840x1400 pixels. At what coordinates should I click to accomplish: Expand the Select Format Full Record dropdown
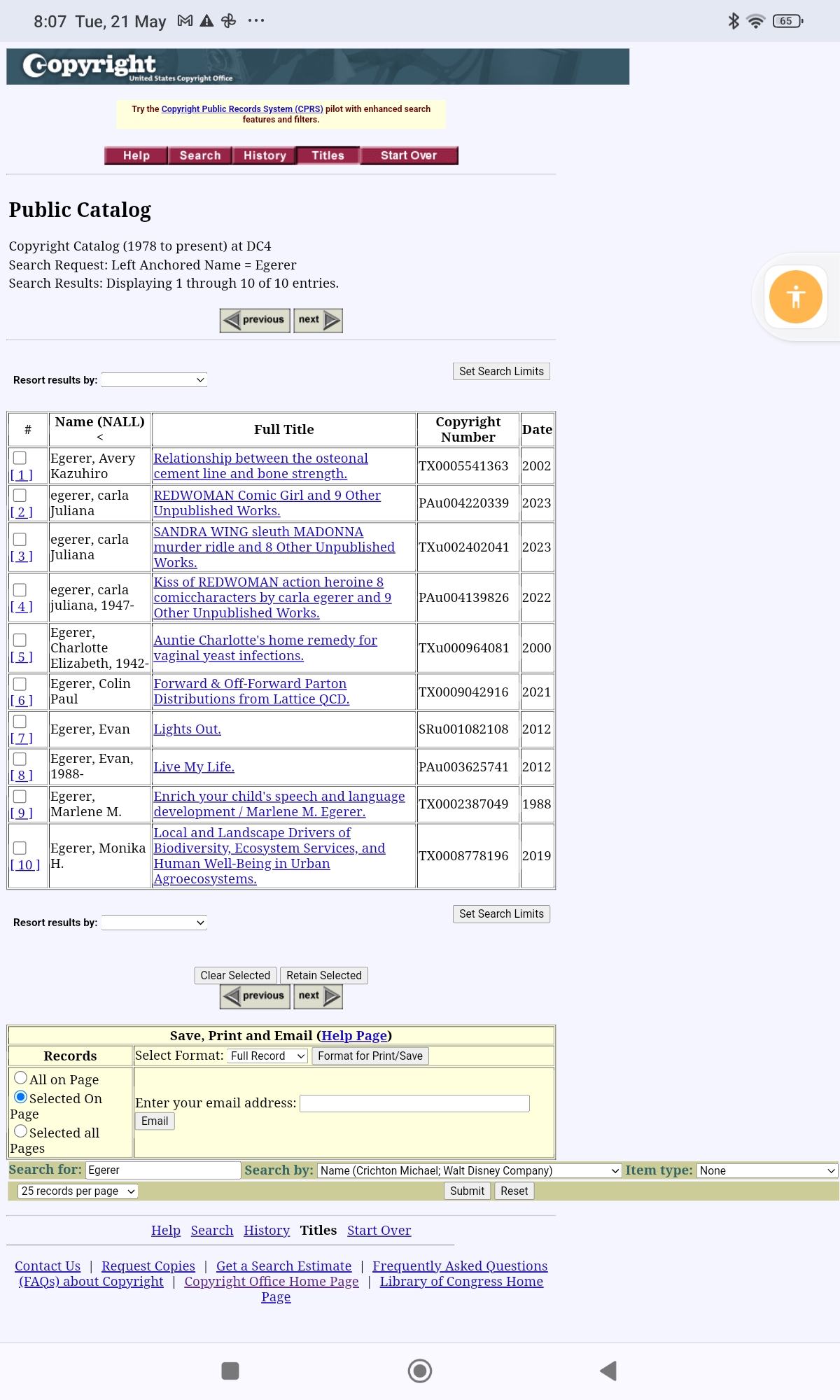[268, 1056]
